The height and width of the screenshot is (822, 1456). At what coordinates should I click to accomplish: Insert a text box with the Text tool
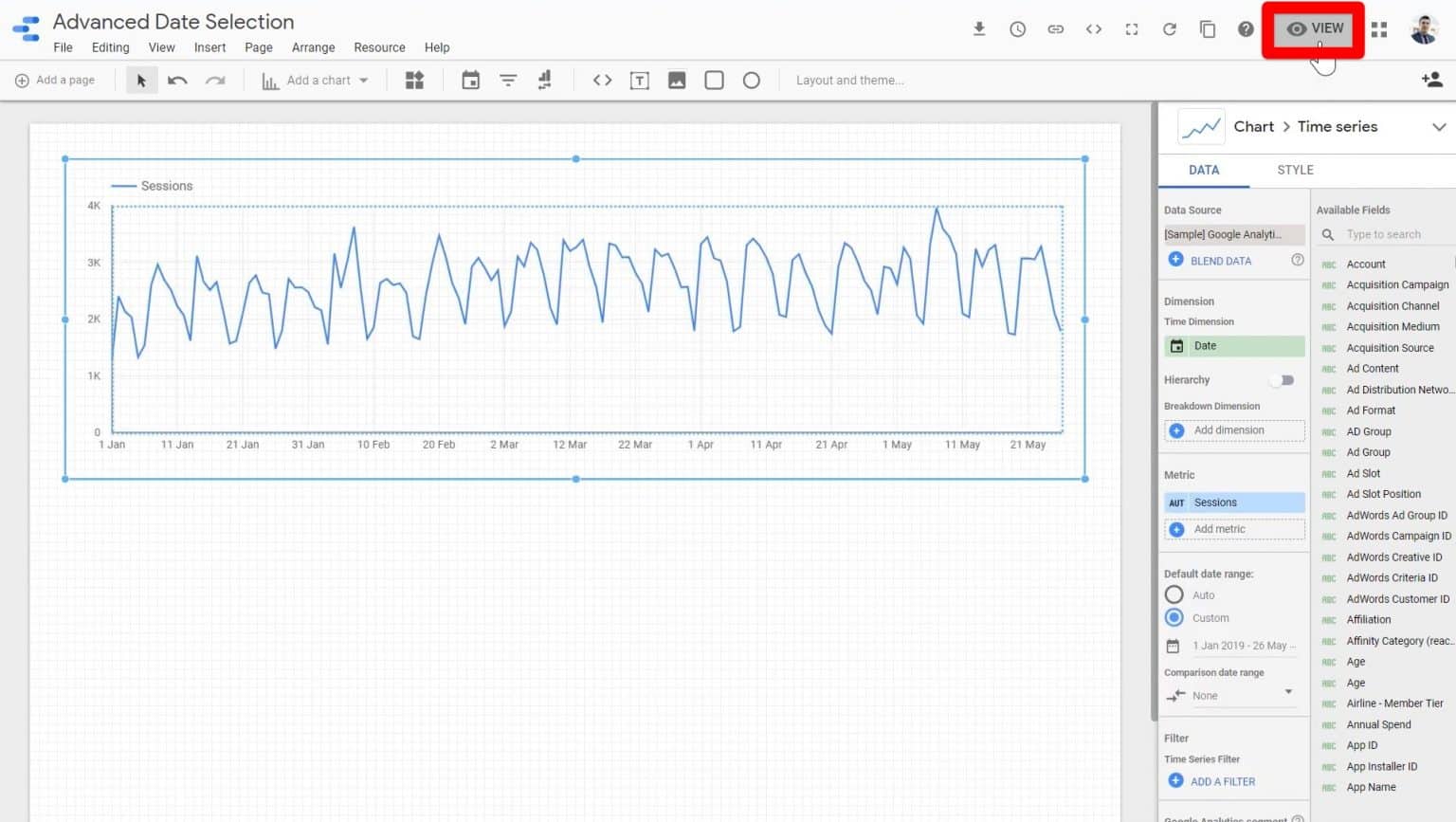click(x=639, y=80)
